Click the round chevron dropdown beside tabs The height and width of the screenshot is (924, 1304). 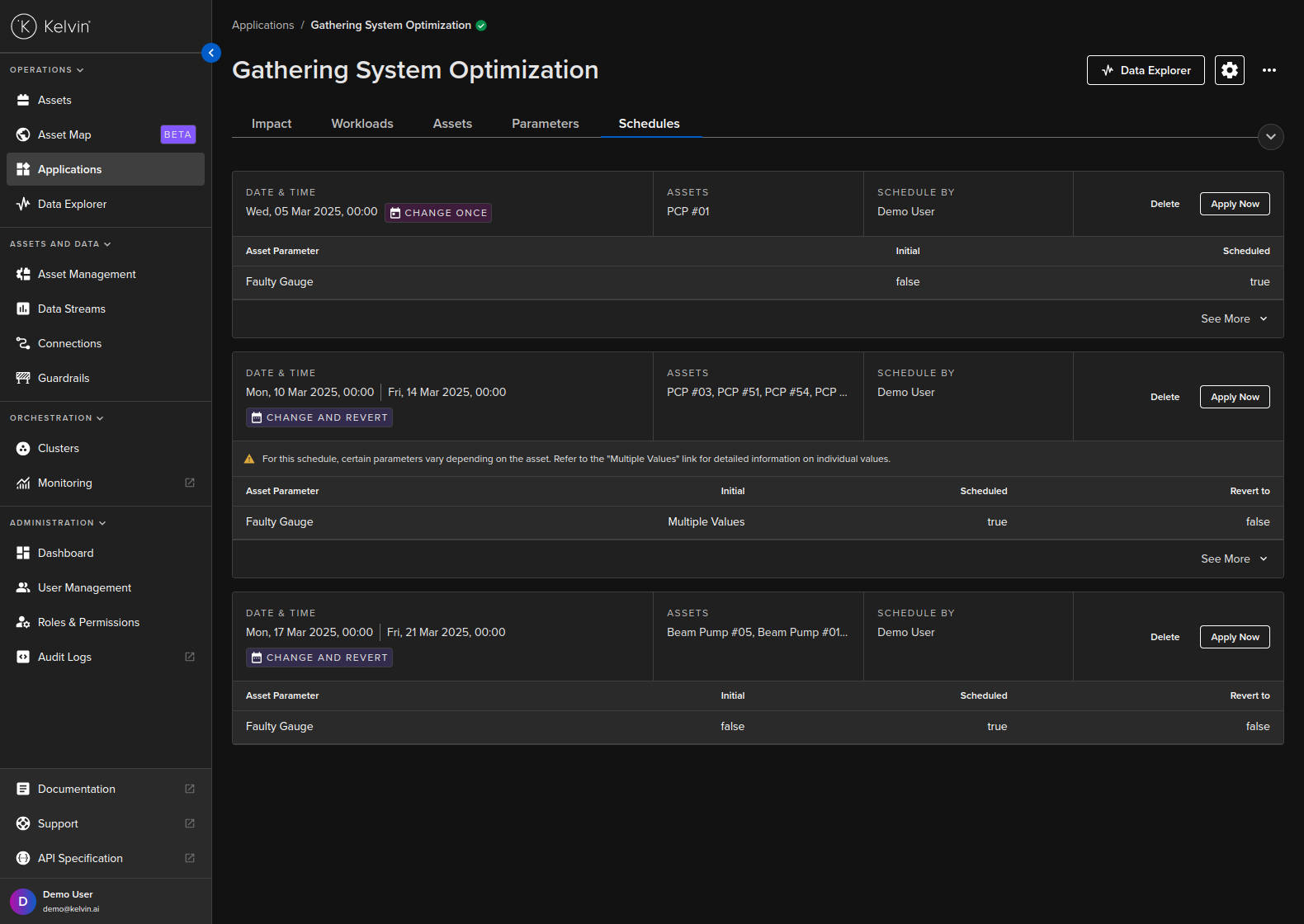pos(1270,137)
